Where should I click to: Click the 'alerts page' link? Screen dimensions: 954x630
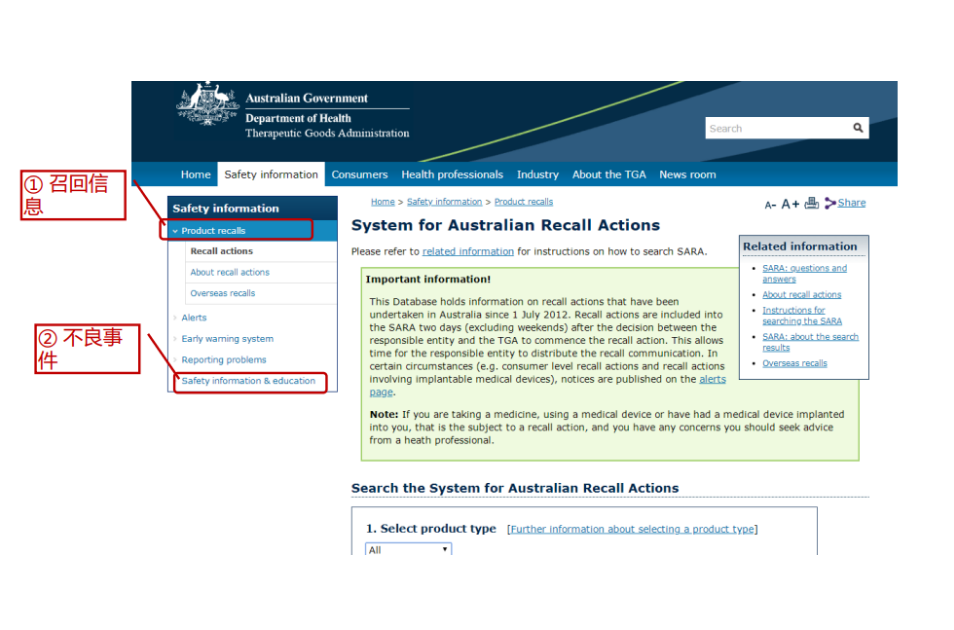click(x=712, y=380)
